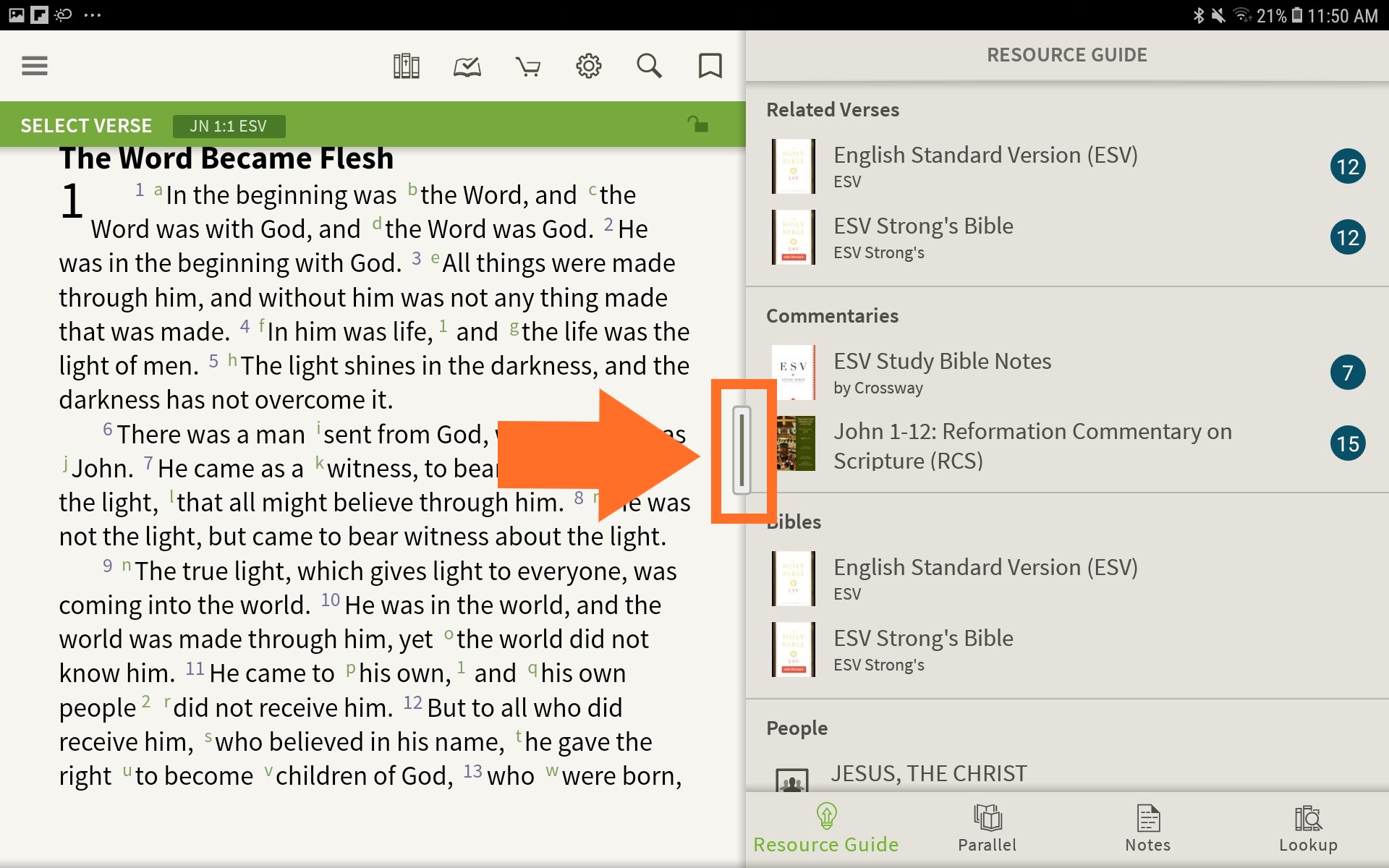Tap the image notification icon

16,14
